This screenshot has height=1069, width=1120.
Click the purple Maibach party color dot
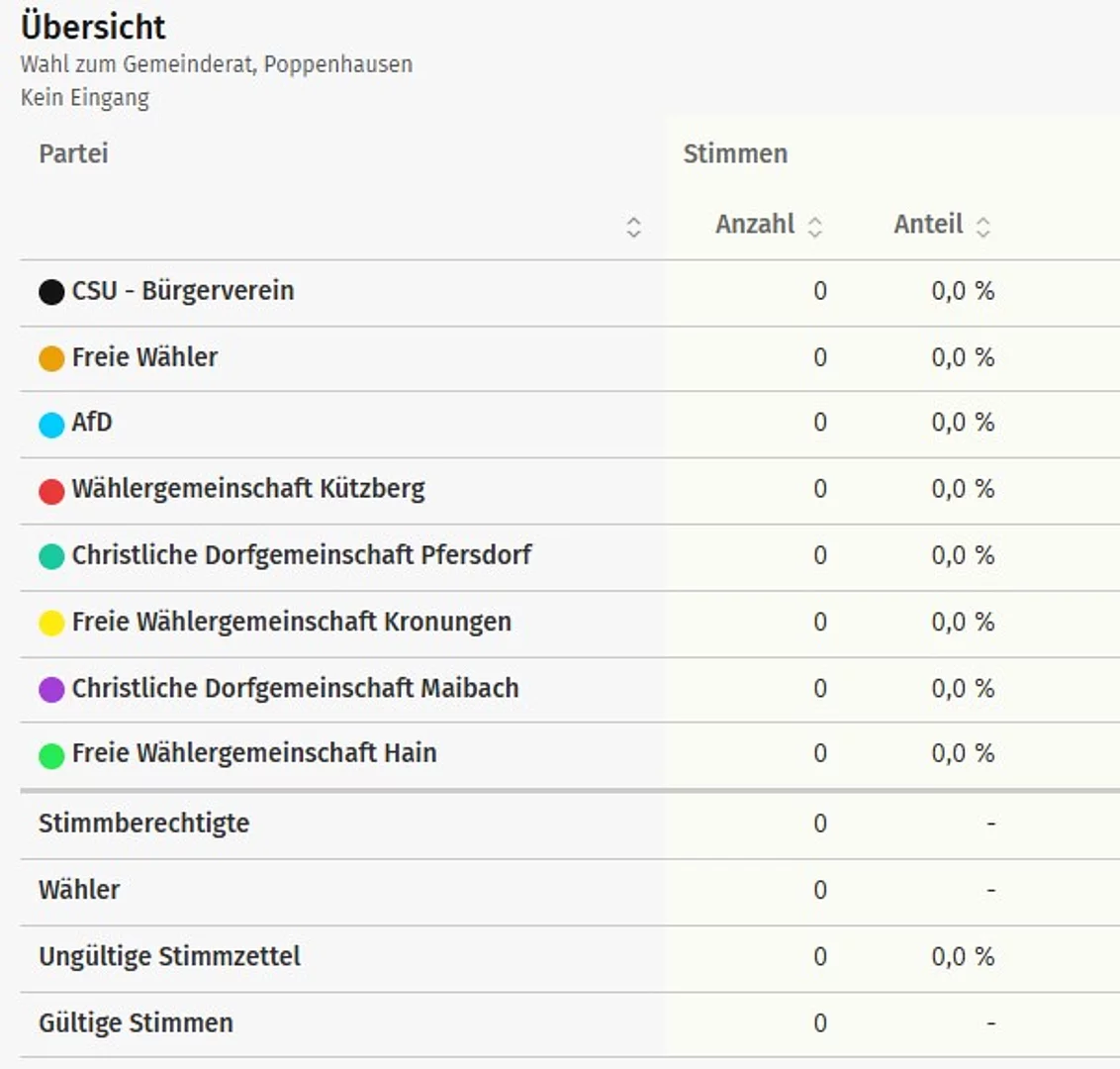point(51,689)
